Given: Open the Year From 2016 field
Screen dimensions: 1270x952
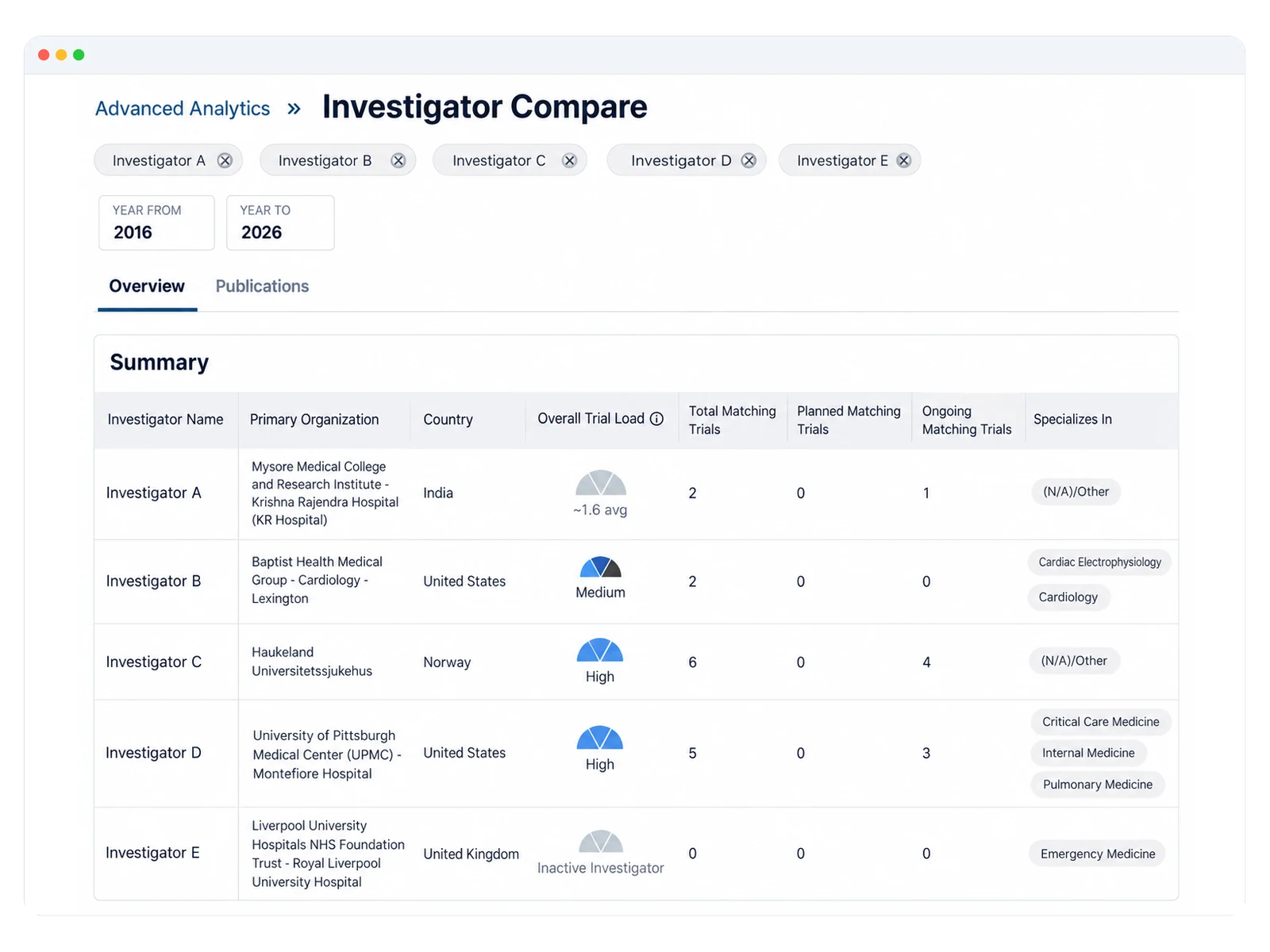Looking at the screenshot, I should [156, 223].
